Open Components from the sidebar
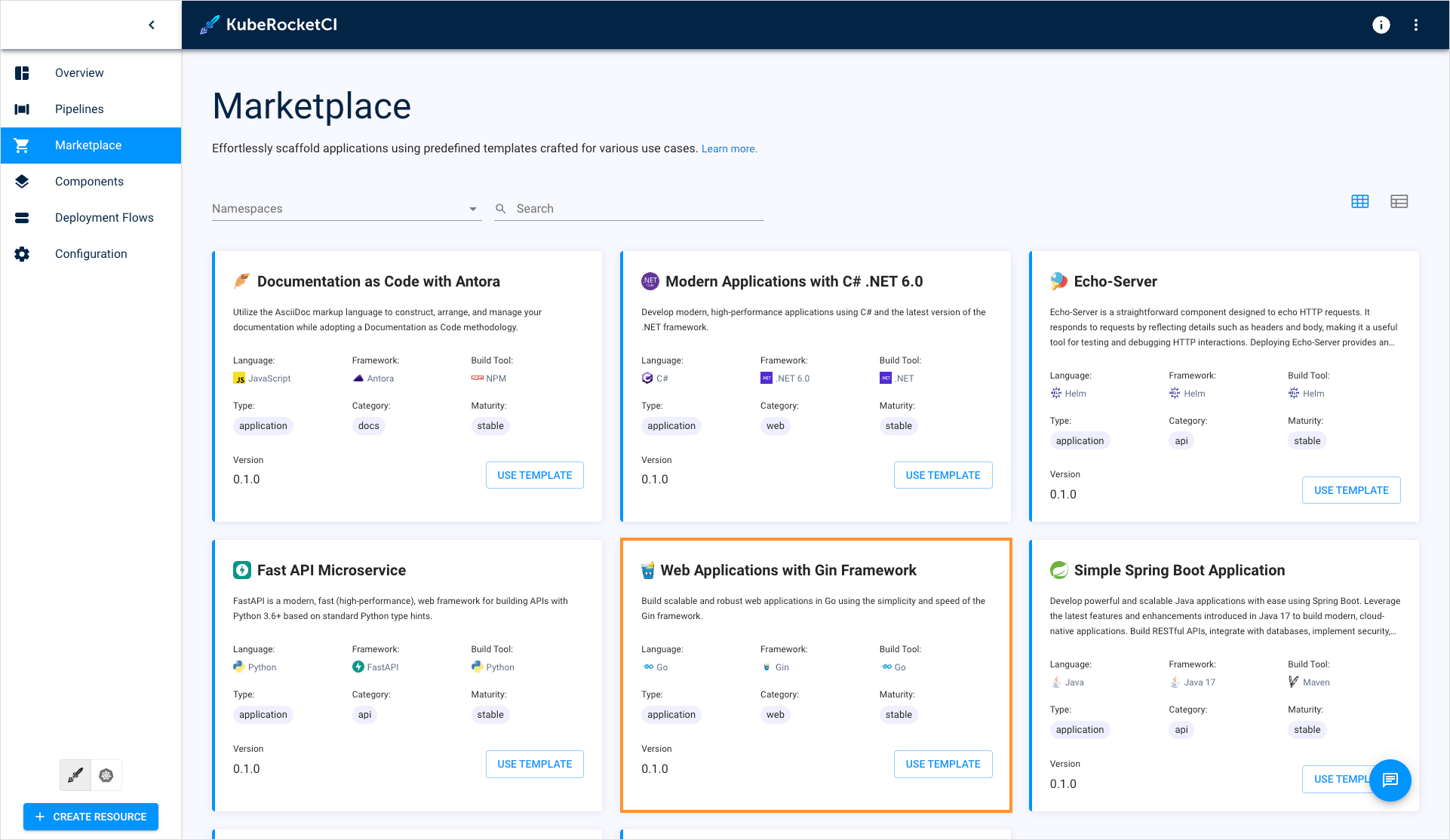The width and height of the screenshot is (1450, 840). (x=89, y=181)
